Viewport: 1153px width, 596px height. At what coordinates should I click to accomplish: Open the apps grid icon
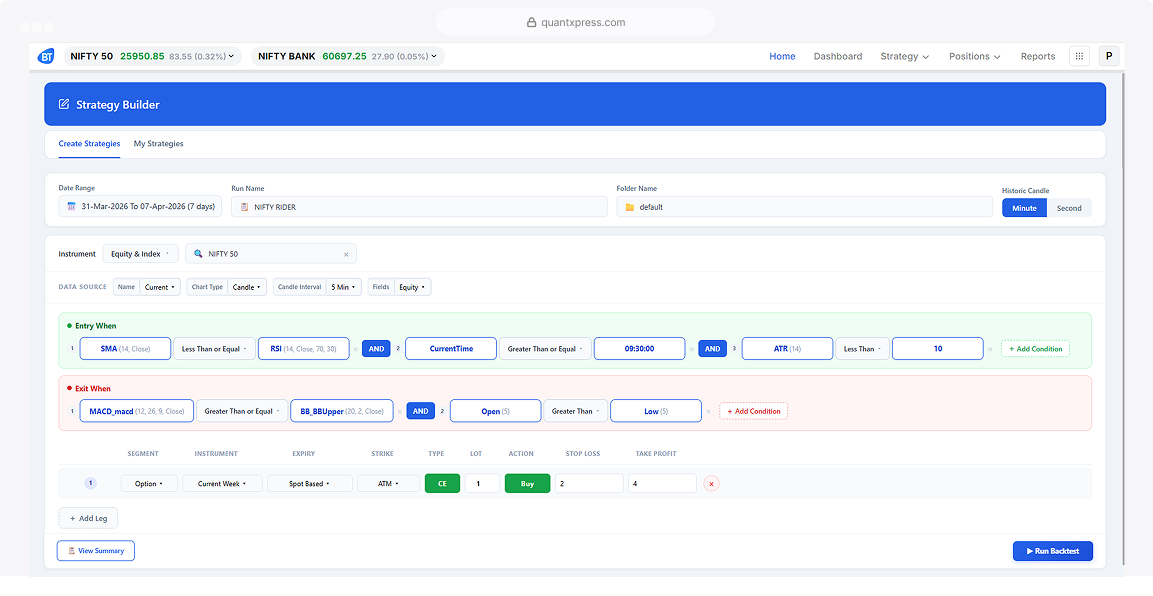click(x=1079, y=56)
